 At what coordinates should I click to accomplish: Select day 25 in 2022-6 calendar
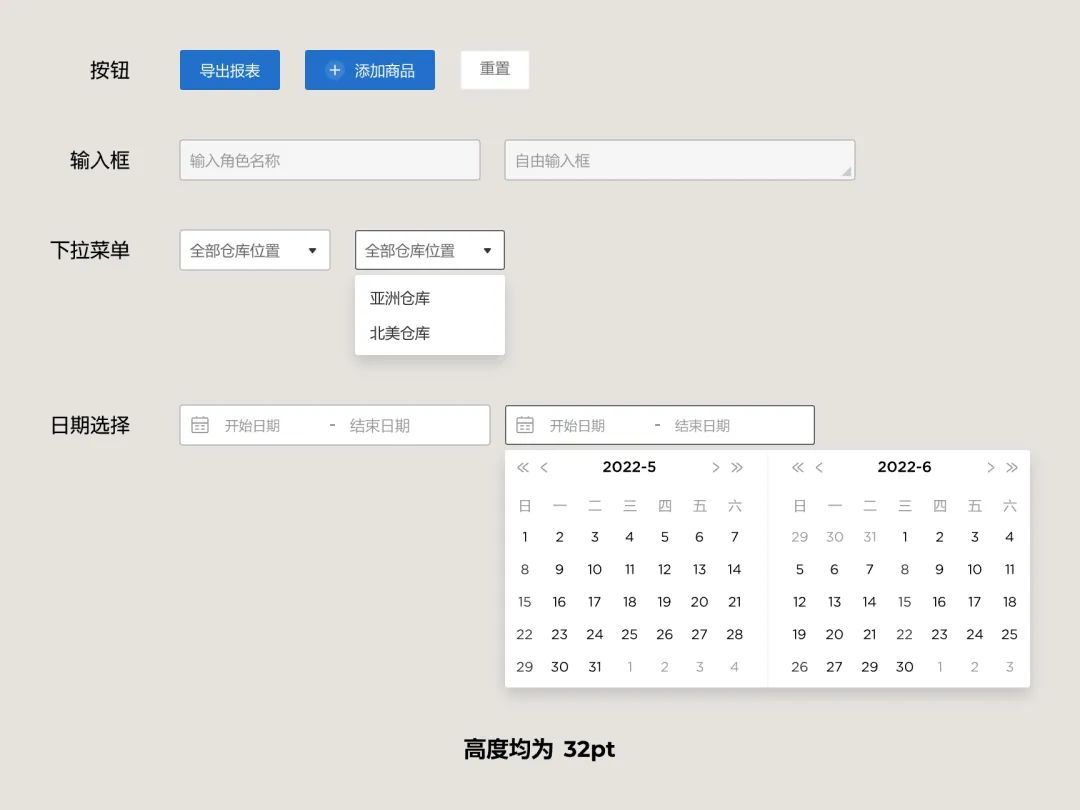[1009, 634]
